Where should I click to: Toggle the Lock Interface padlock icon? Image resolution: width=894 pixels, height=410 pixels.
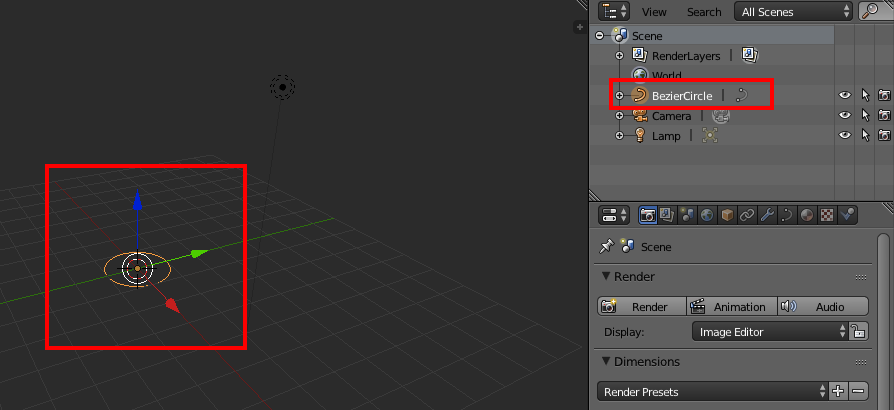click(859, 331)
